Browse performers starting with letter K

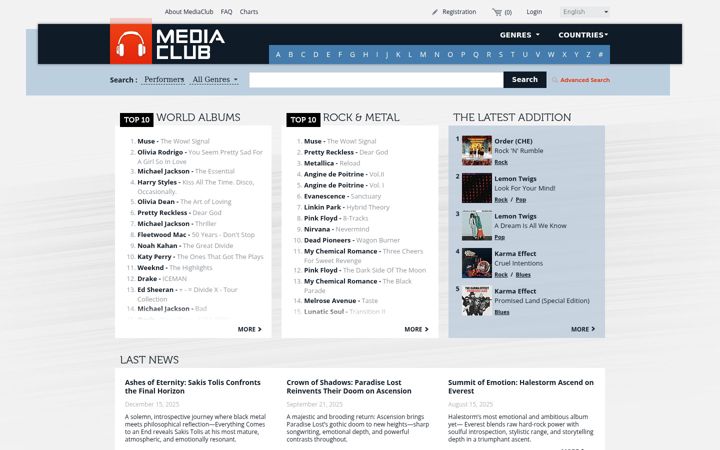(x=398, y=55)
